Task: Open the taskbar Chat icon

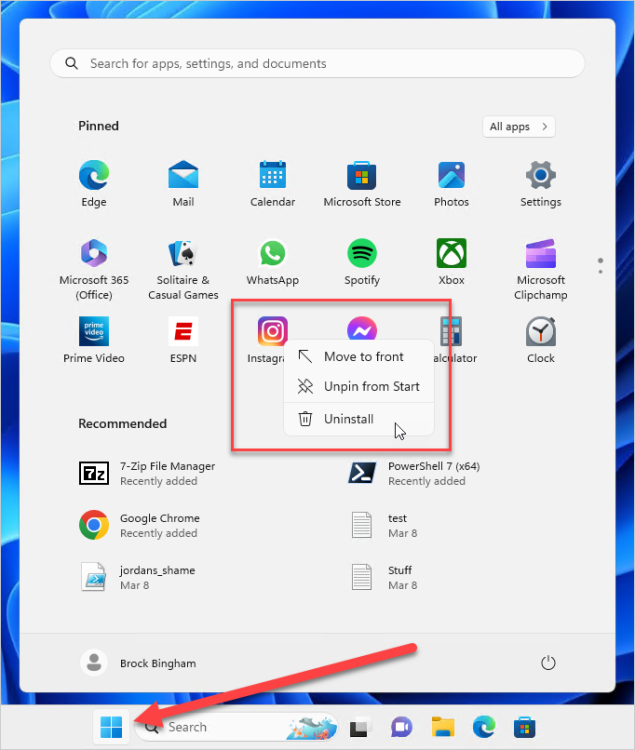Action: (402, 728)
